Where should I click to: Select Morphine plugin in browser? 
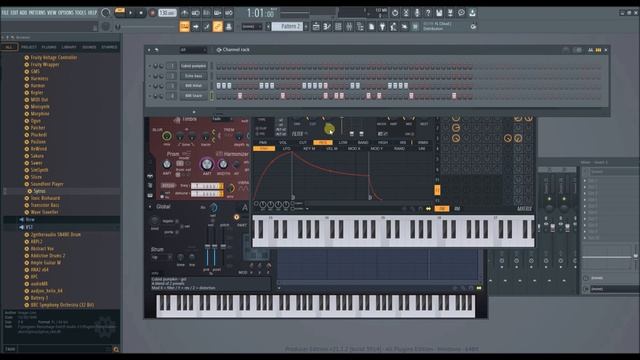tap(40, 114)
